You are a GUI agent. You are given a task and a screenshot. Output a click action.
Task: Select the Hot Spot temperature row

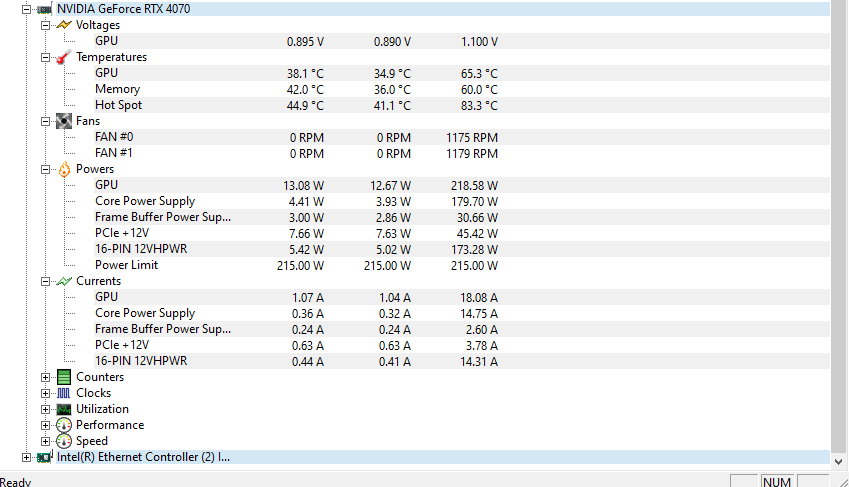click(118, 105)
